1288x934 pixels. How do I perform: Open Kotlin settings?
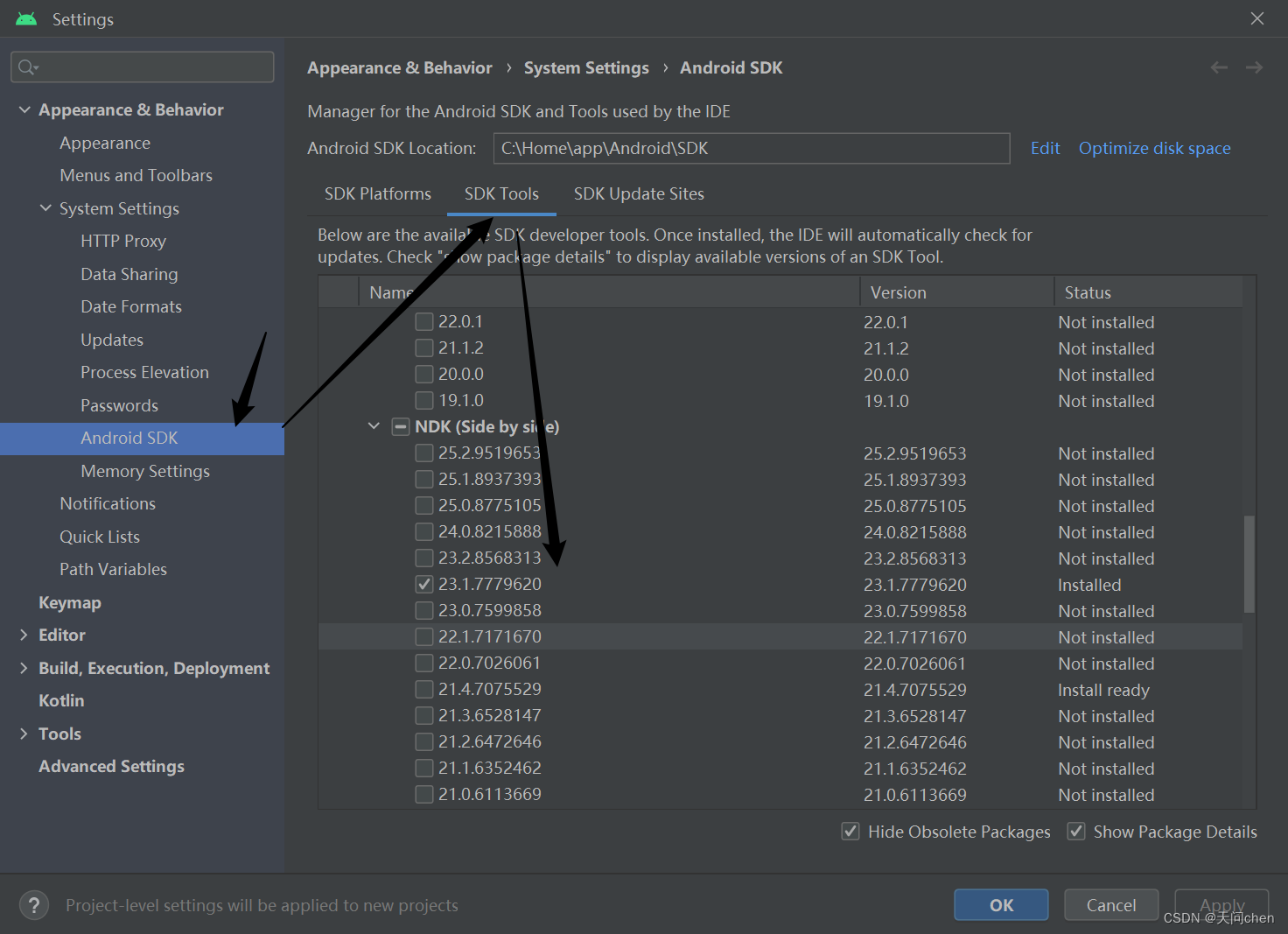tap(61, 700)
